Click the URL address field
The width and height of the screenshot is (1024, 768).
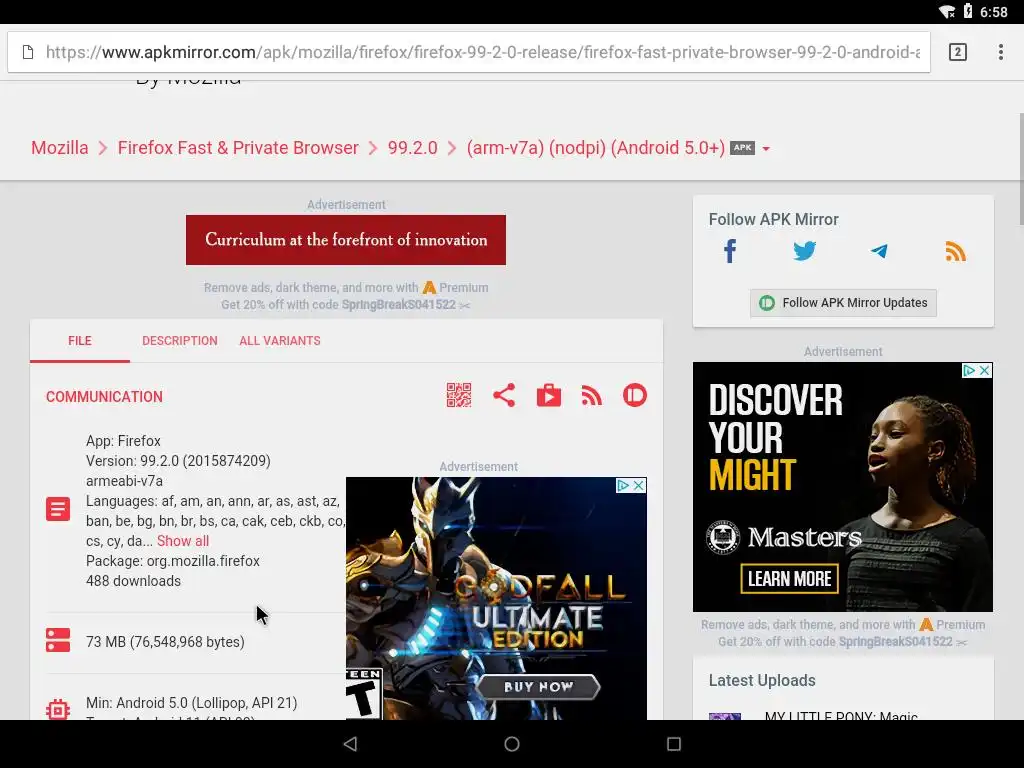(482, 52)
